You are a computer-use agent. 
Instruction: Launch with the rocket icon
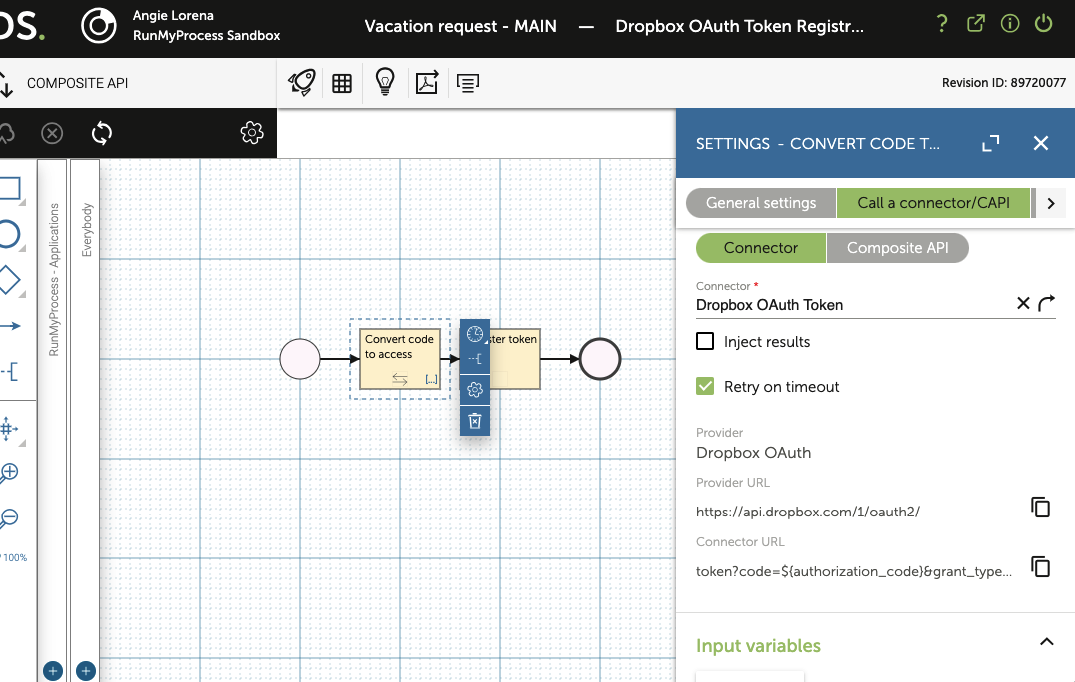coord(302,83)
